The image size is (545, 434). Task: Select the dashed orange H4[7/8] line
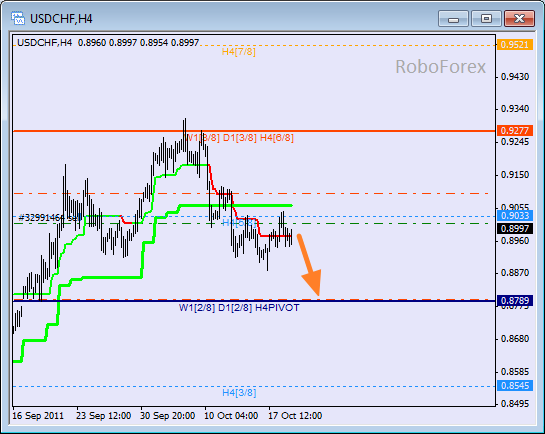click(348, 46)
